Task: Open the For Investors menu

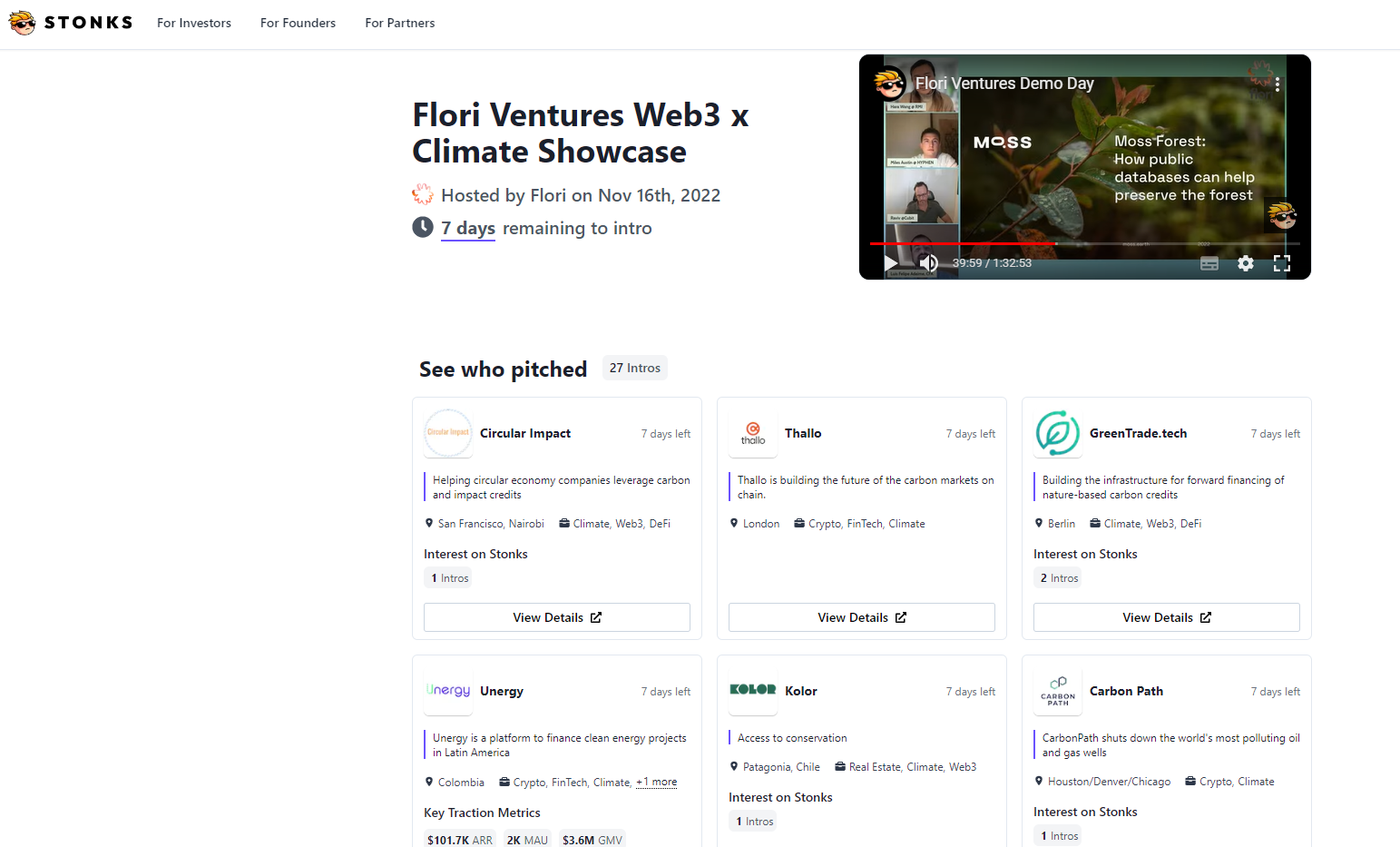Action: coord(194,23)
